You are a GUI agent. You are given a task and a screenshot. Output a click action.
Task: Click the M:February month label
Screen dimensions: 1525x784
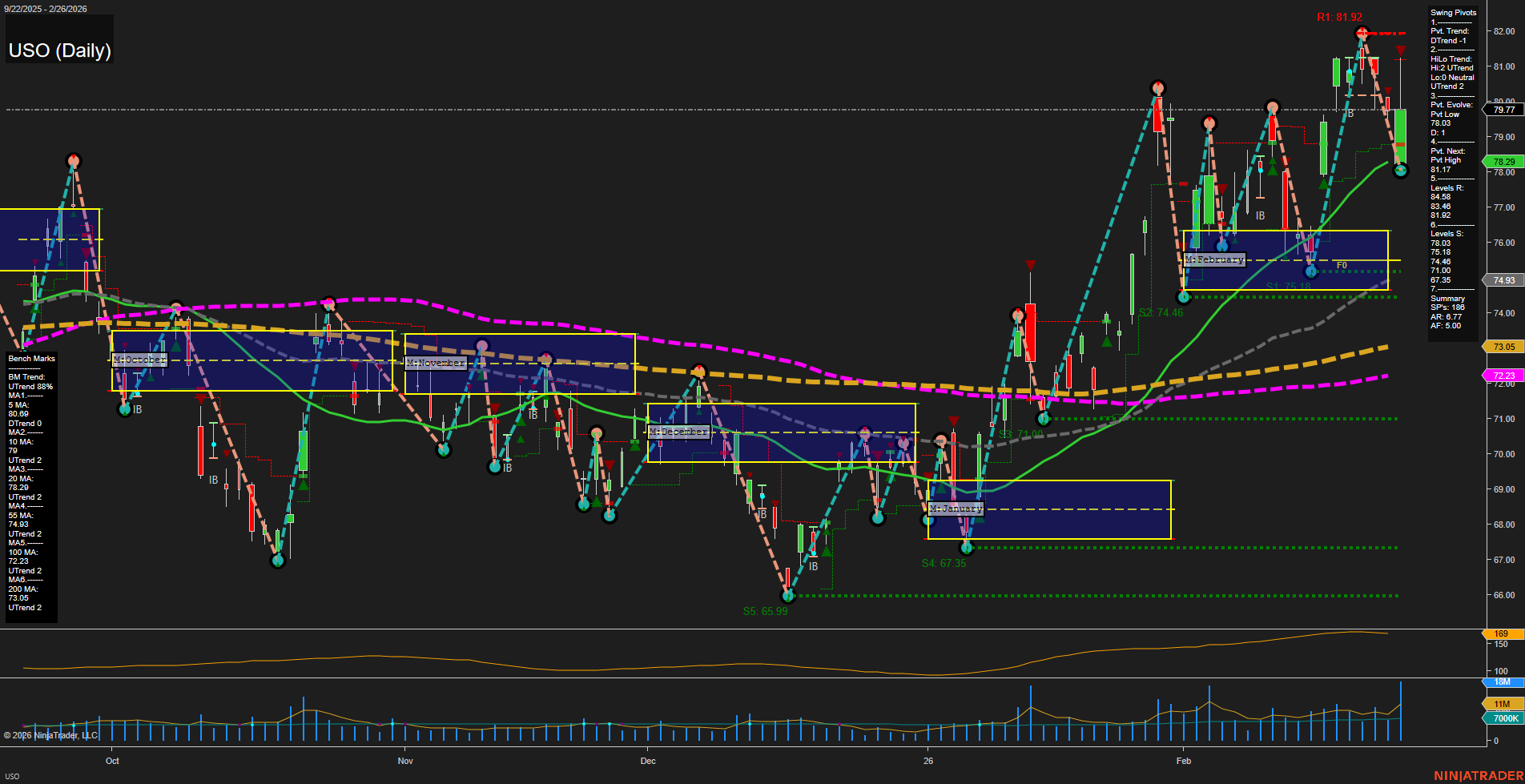point(1214,259)
